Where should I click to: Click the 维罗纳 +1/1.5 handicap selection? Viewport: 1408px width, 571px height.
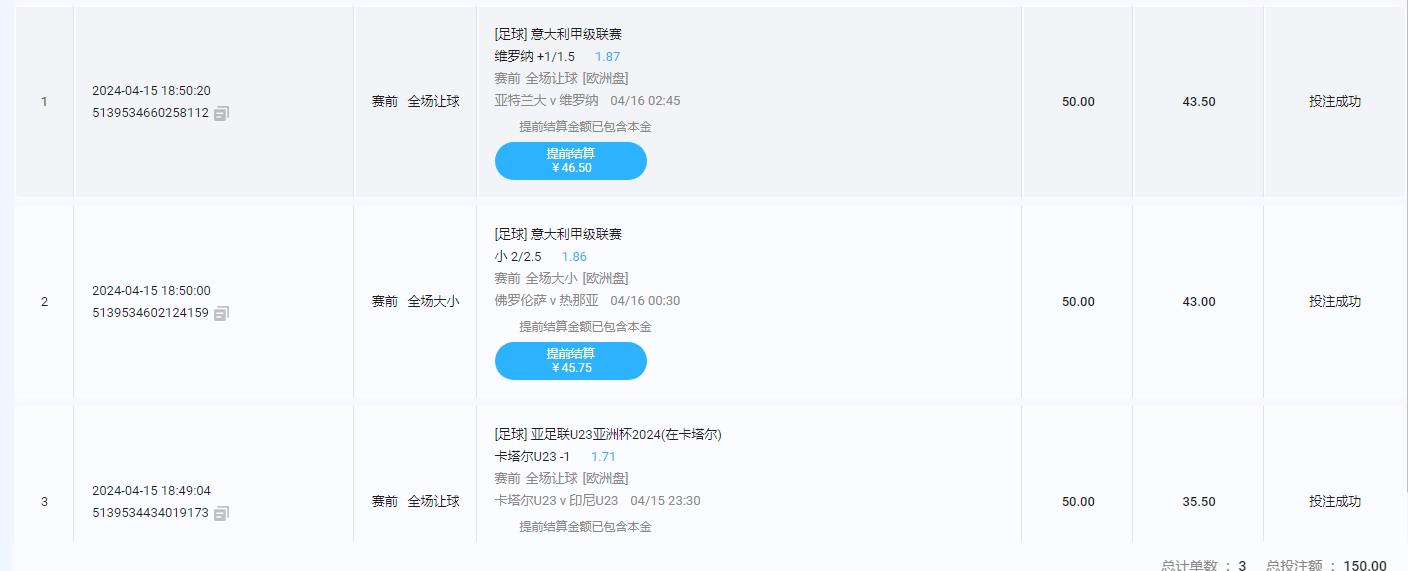tap(534, 57)
